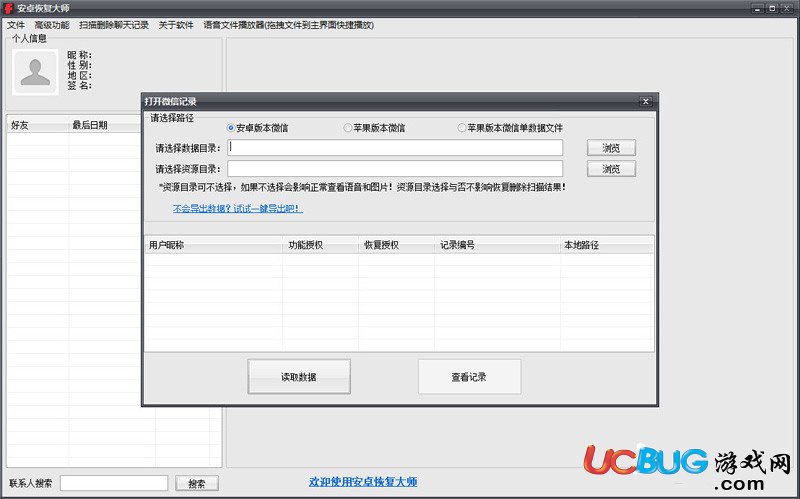Viewport: 800px width, 499px height.
Task: Click the profile avatar placeholder icon
Action: coord(35,72)
